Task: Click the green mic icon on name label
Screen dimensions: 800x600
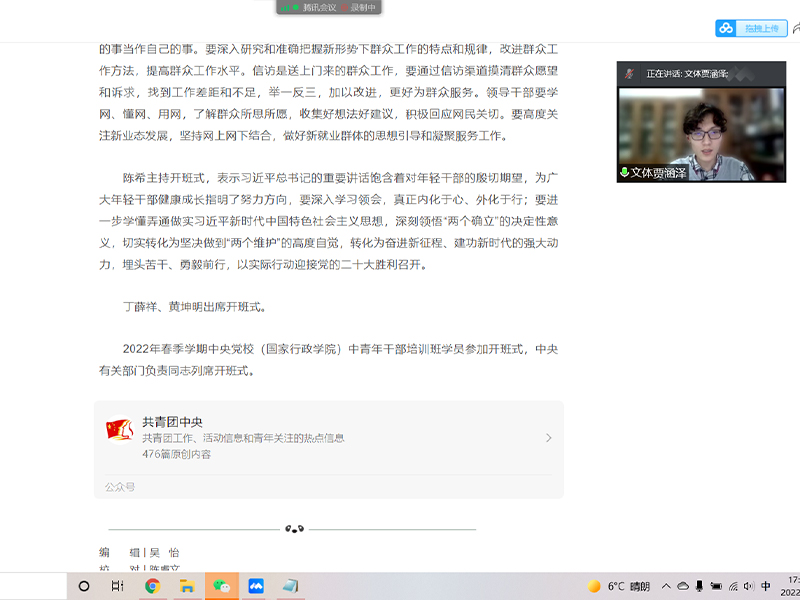Action: 624,172
